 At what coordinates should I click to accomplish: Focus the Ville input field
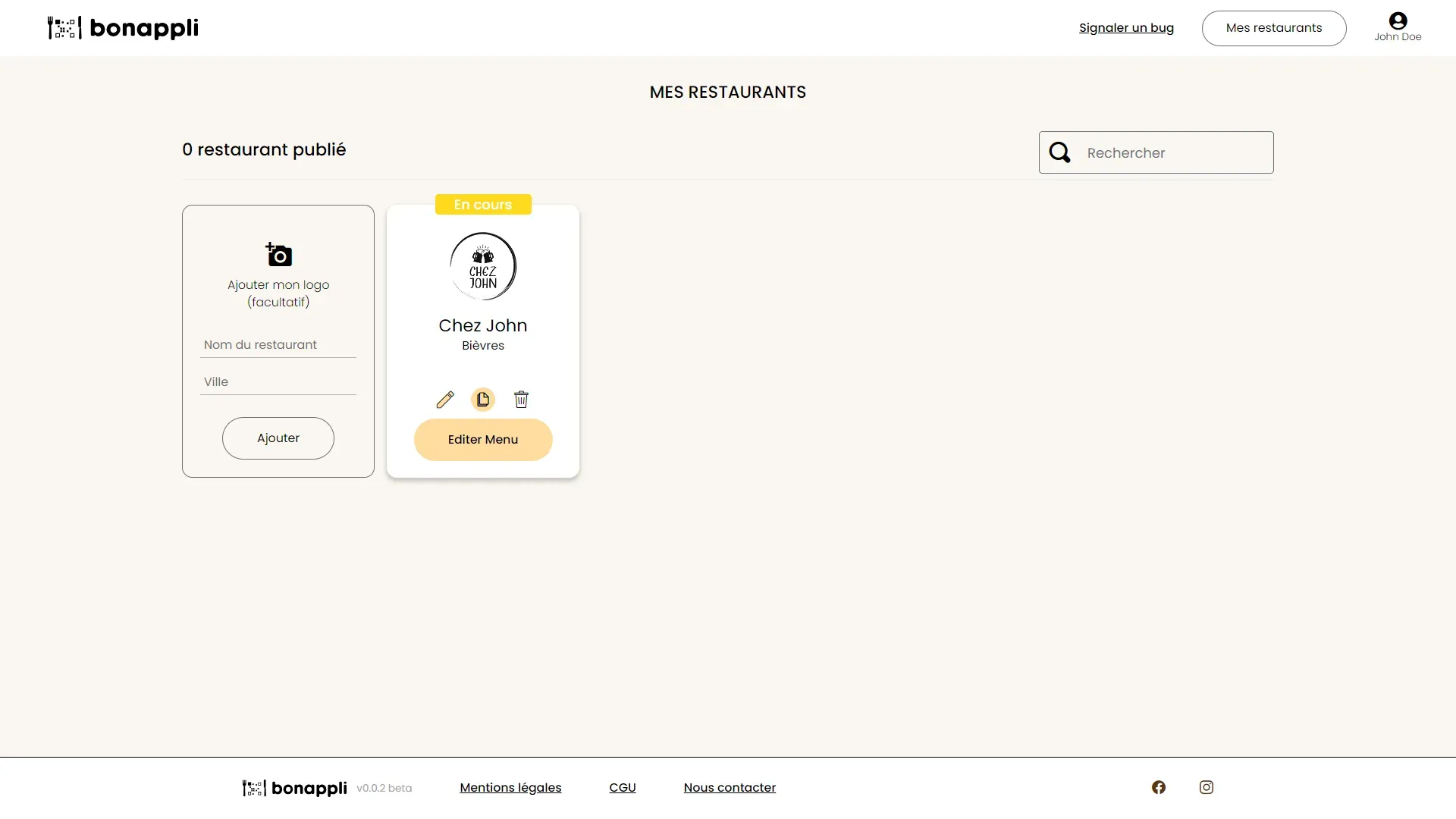pyautogui.click(x=278, y=382)
